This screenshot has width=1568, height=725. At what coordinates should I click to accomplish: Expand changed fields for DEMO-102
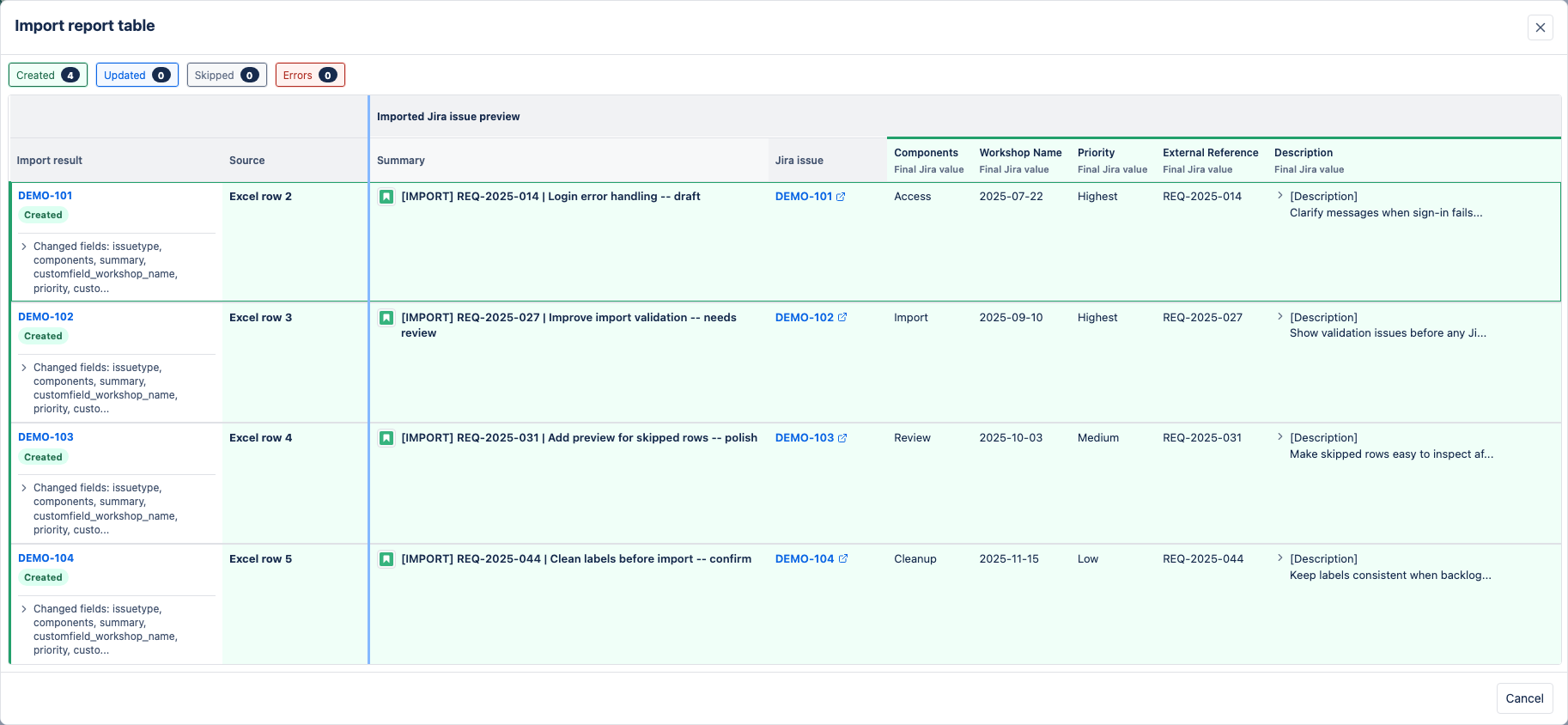point(24,368)
